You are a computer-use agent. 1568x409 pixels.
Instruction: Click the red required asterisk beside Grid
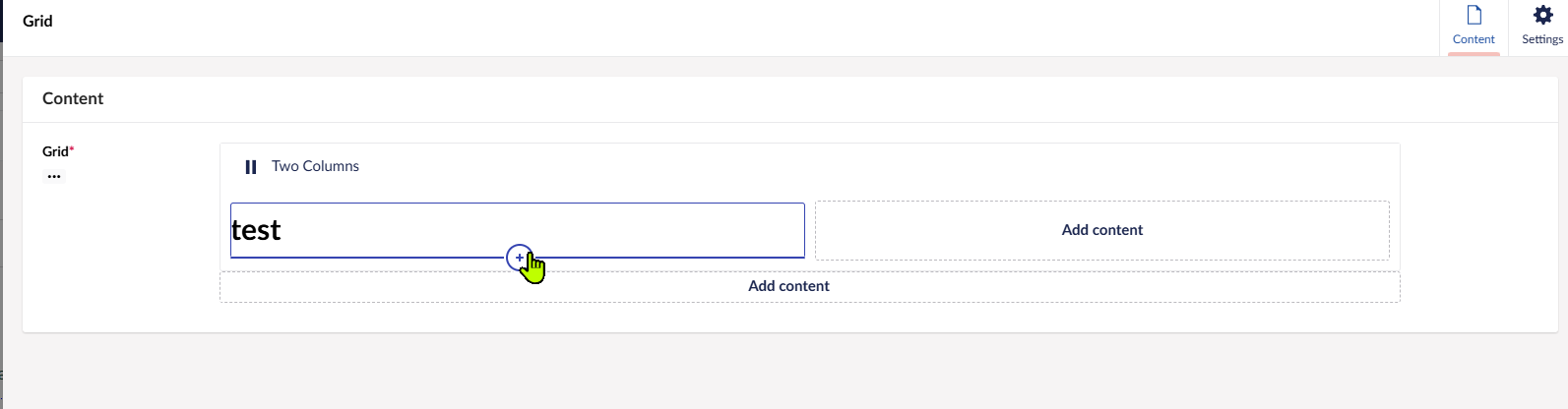72,148
